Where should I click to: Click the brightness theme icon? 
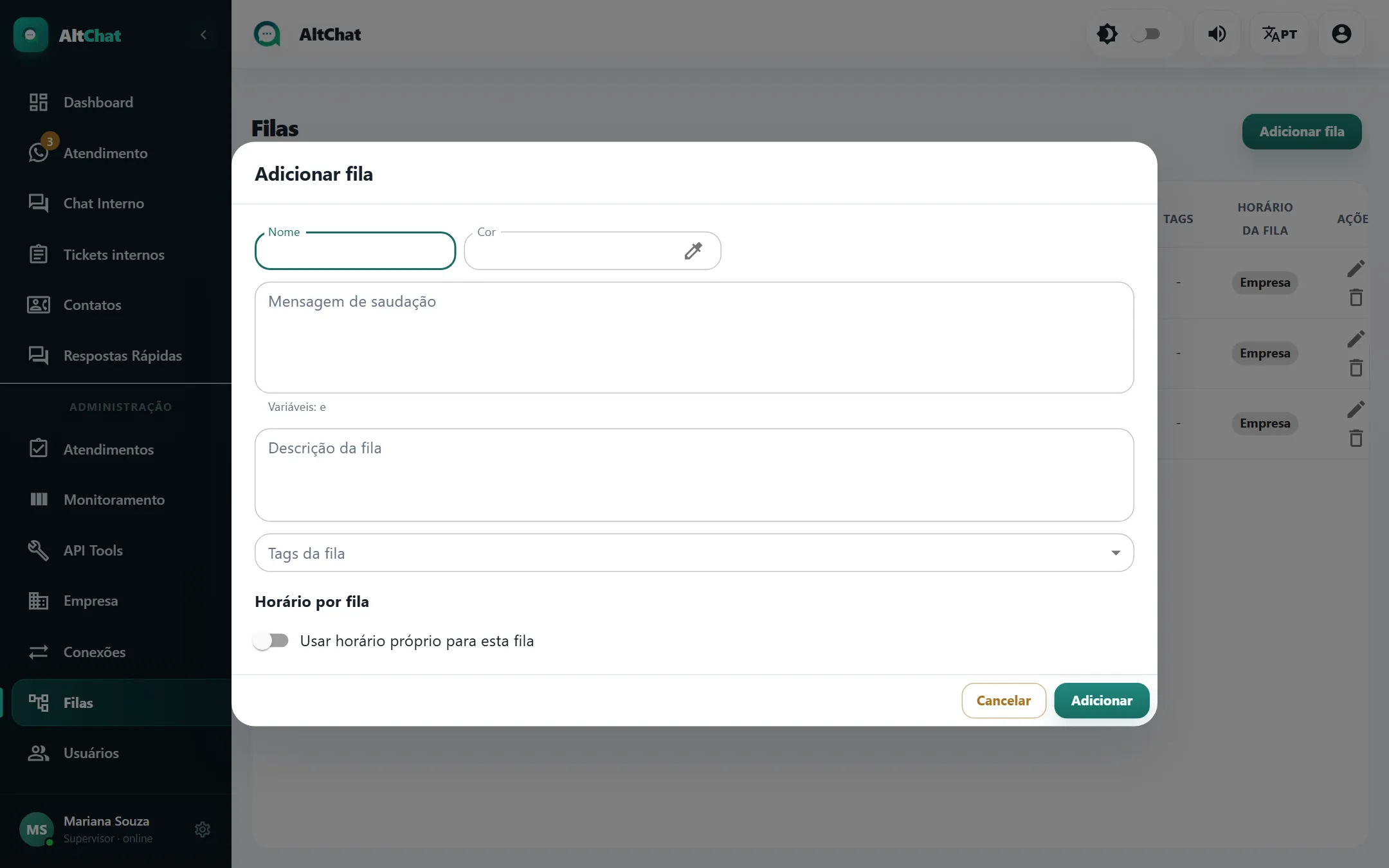click(1107, 34)
